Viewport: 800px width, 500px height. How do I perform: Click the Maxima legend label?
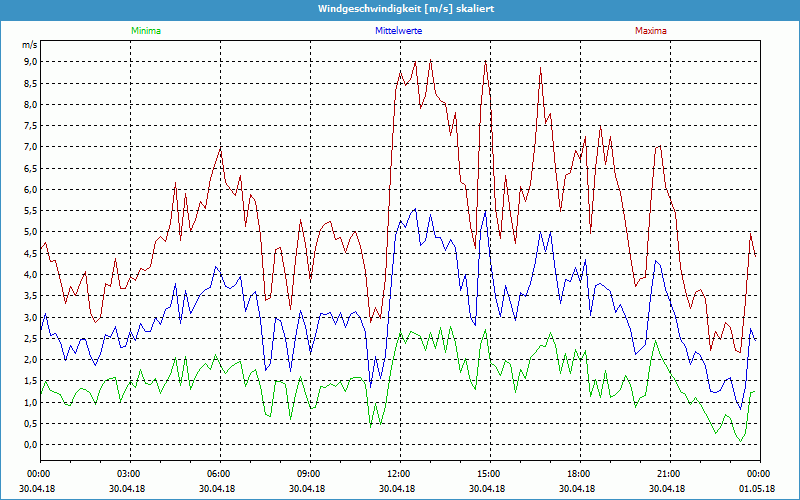tap(651, 31)
